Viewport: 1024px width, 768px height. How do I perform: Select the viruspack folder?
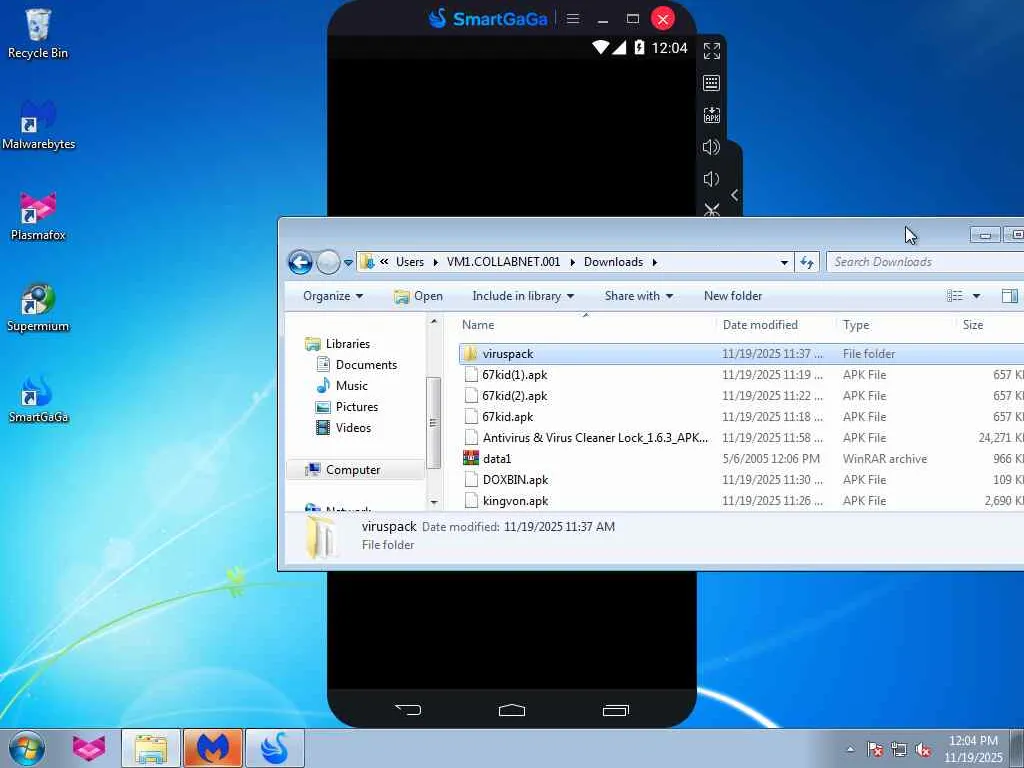pyautogui.click(x=741, y=353)
